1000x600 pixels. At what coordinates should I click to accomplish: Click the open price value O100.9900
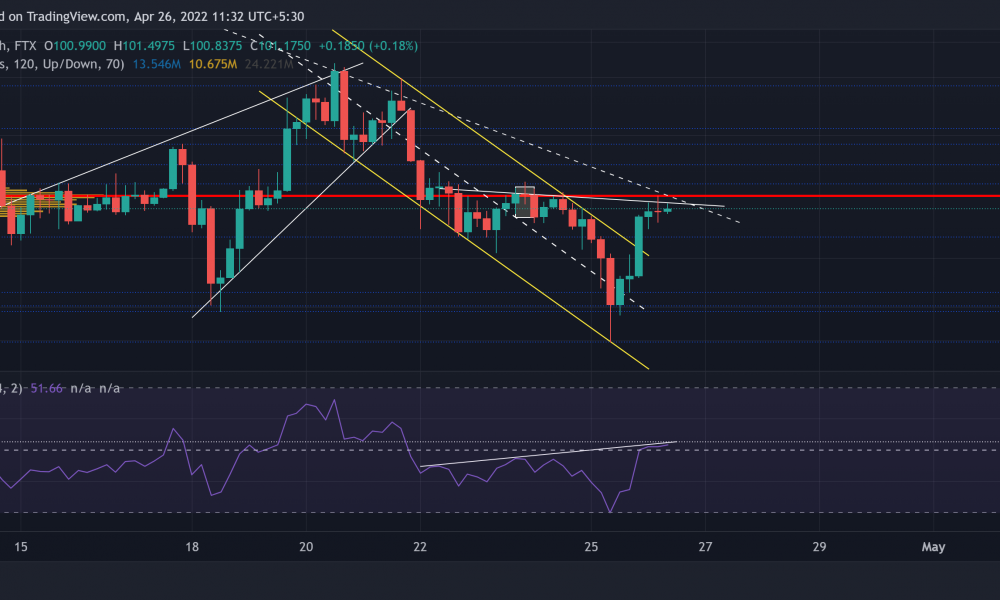(x=75, y=46)
